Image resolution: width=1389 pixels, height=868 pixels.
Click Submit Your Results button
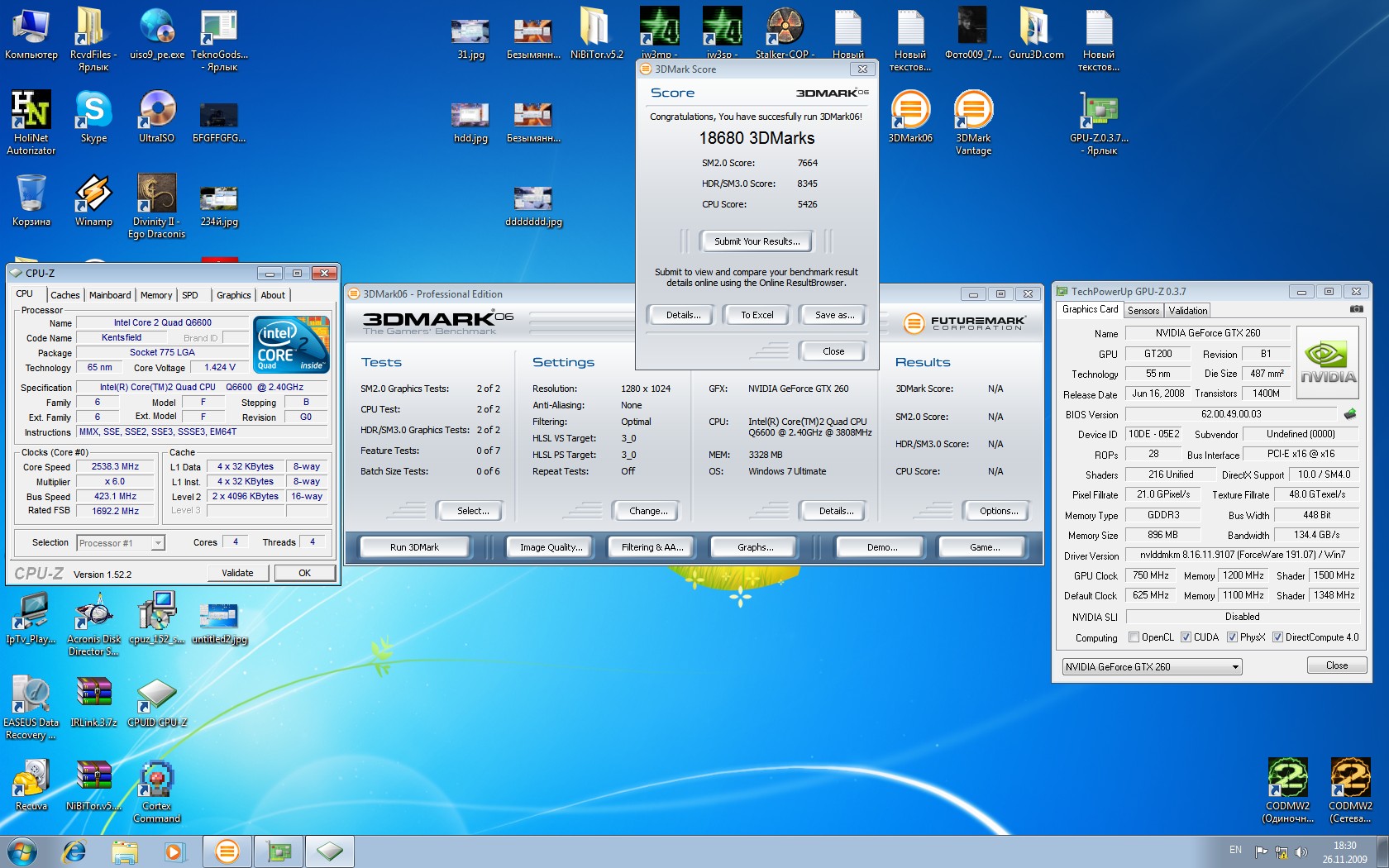point(757,241)
